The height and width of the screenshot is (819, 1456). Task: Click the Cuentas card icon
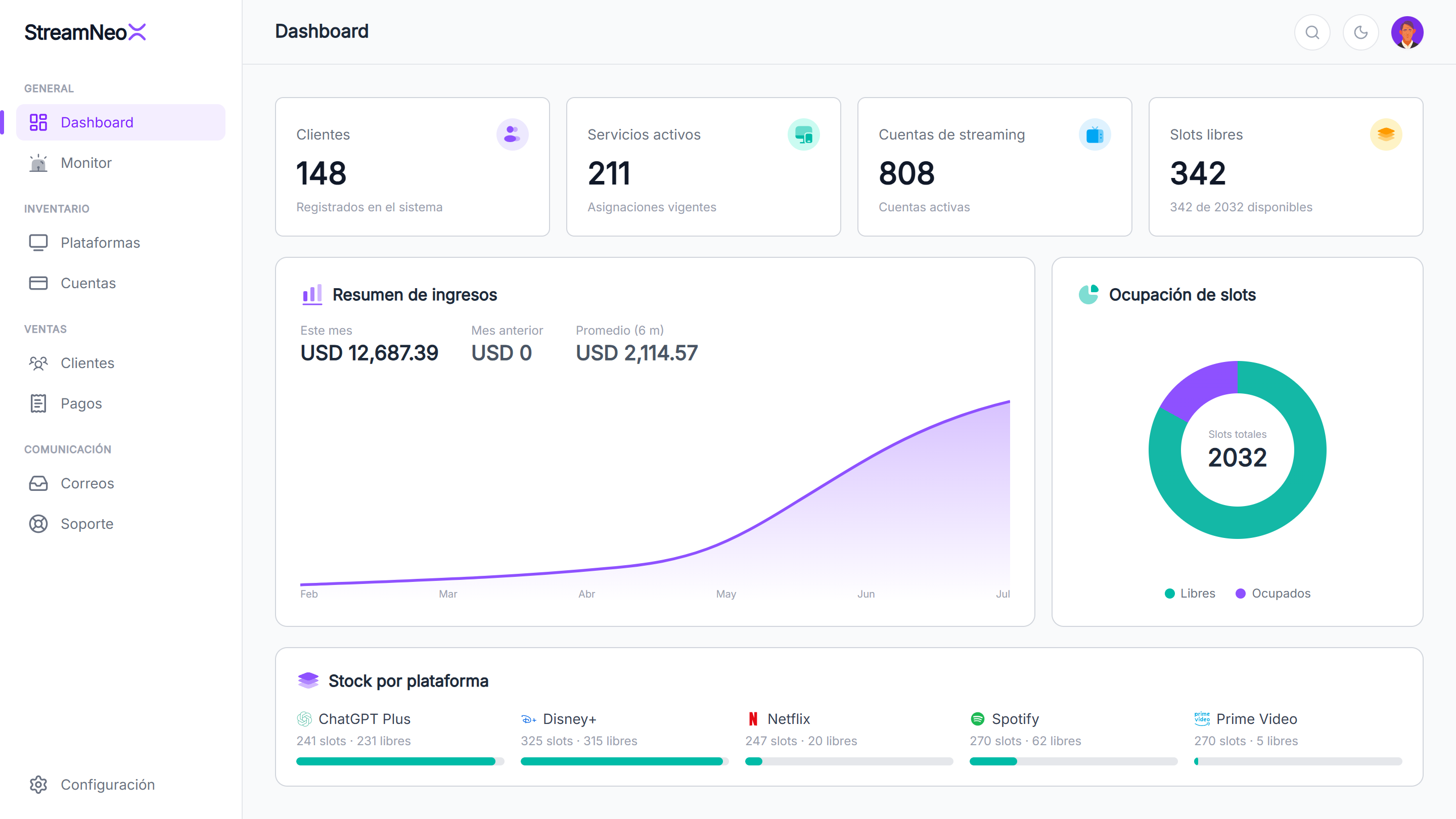coord(38,283)
